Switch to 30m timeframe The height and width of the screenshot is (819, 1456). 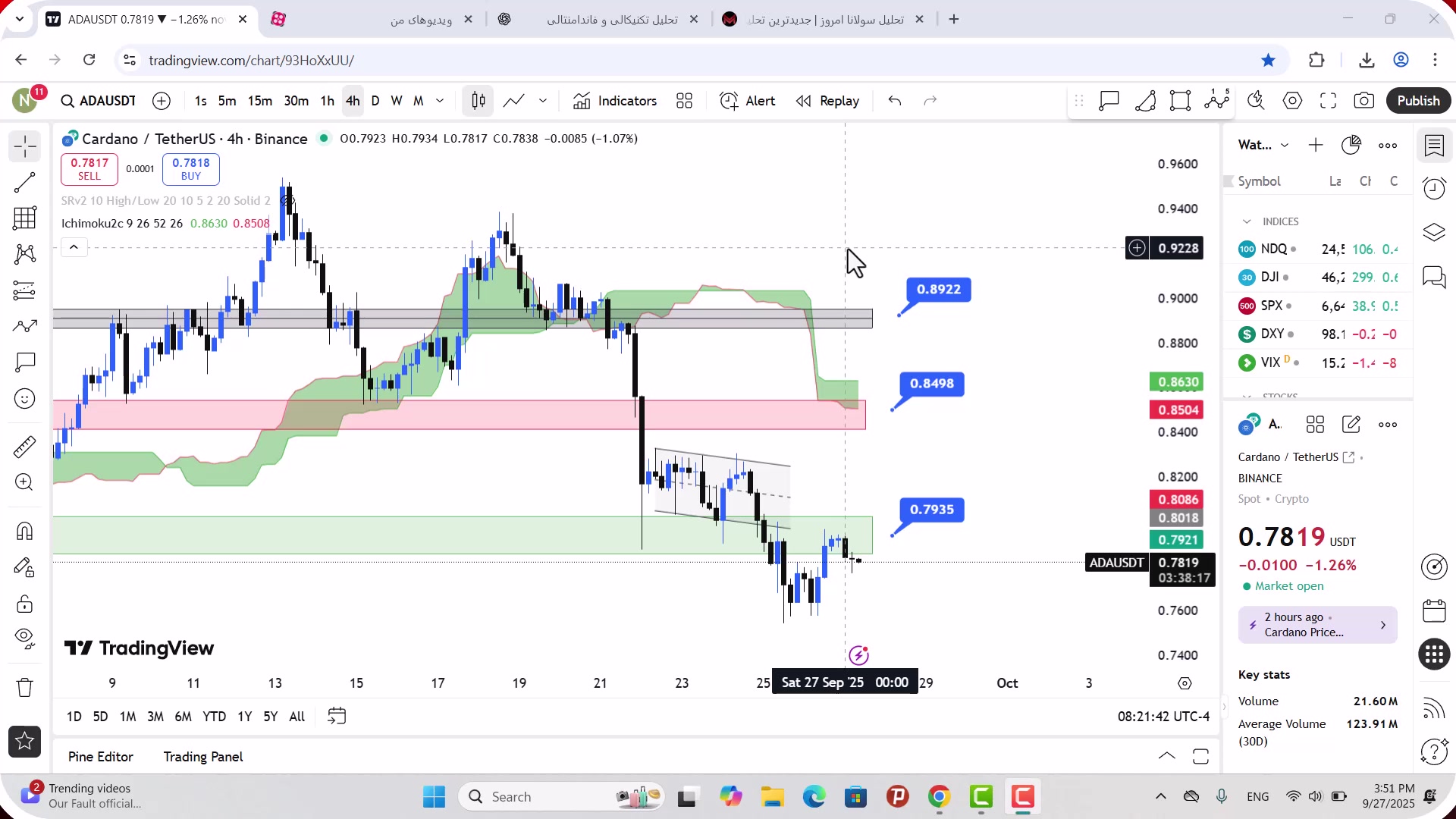tap(296, 101)
